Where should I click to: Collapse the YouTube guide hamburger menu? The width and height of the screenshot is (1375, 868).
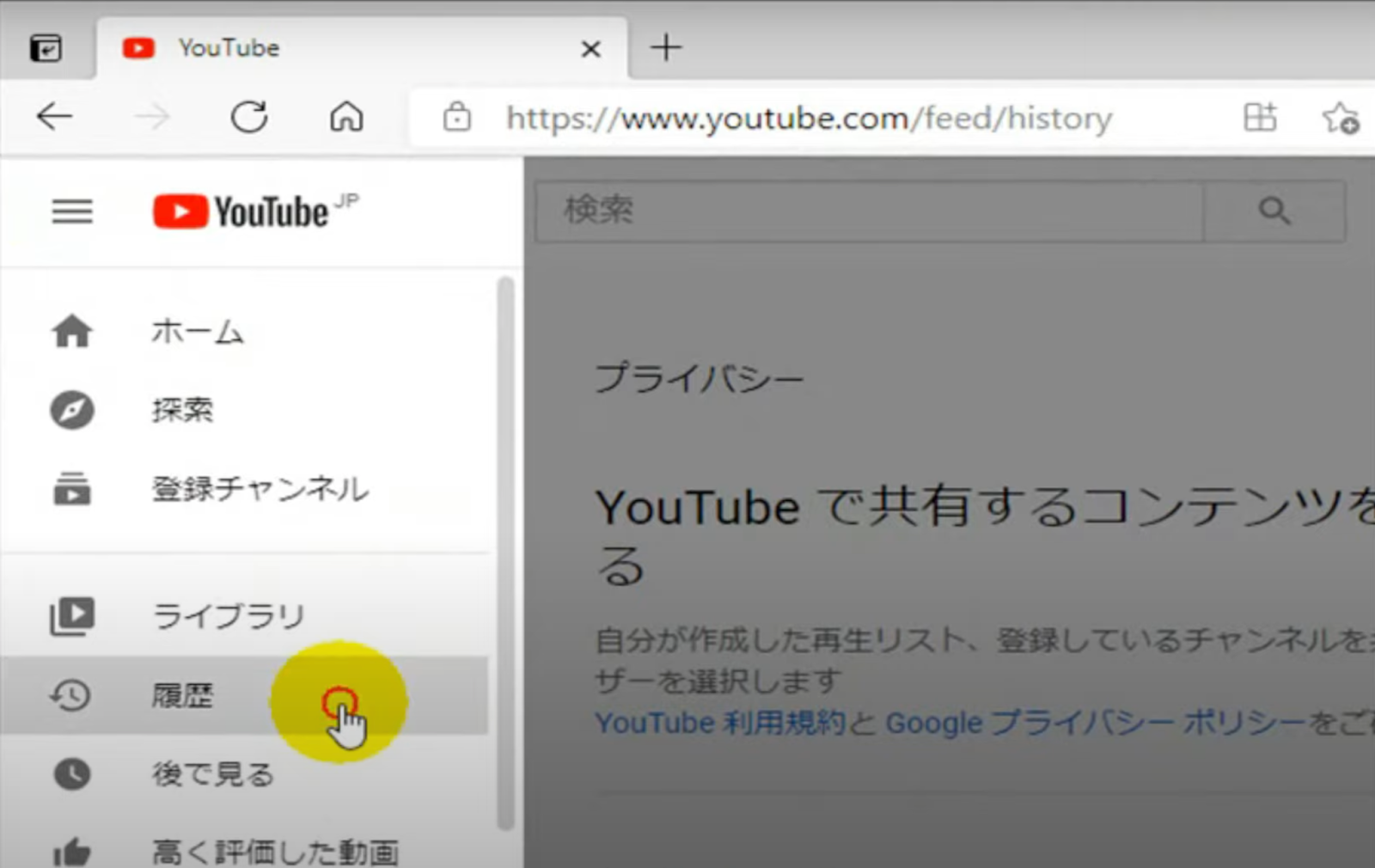72,211
